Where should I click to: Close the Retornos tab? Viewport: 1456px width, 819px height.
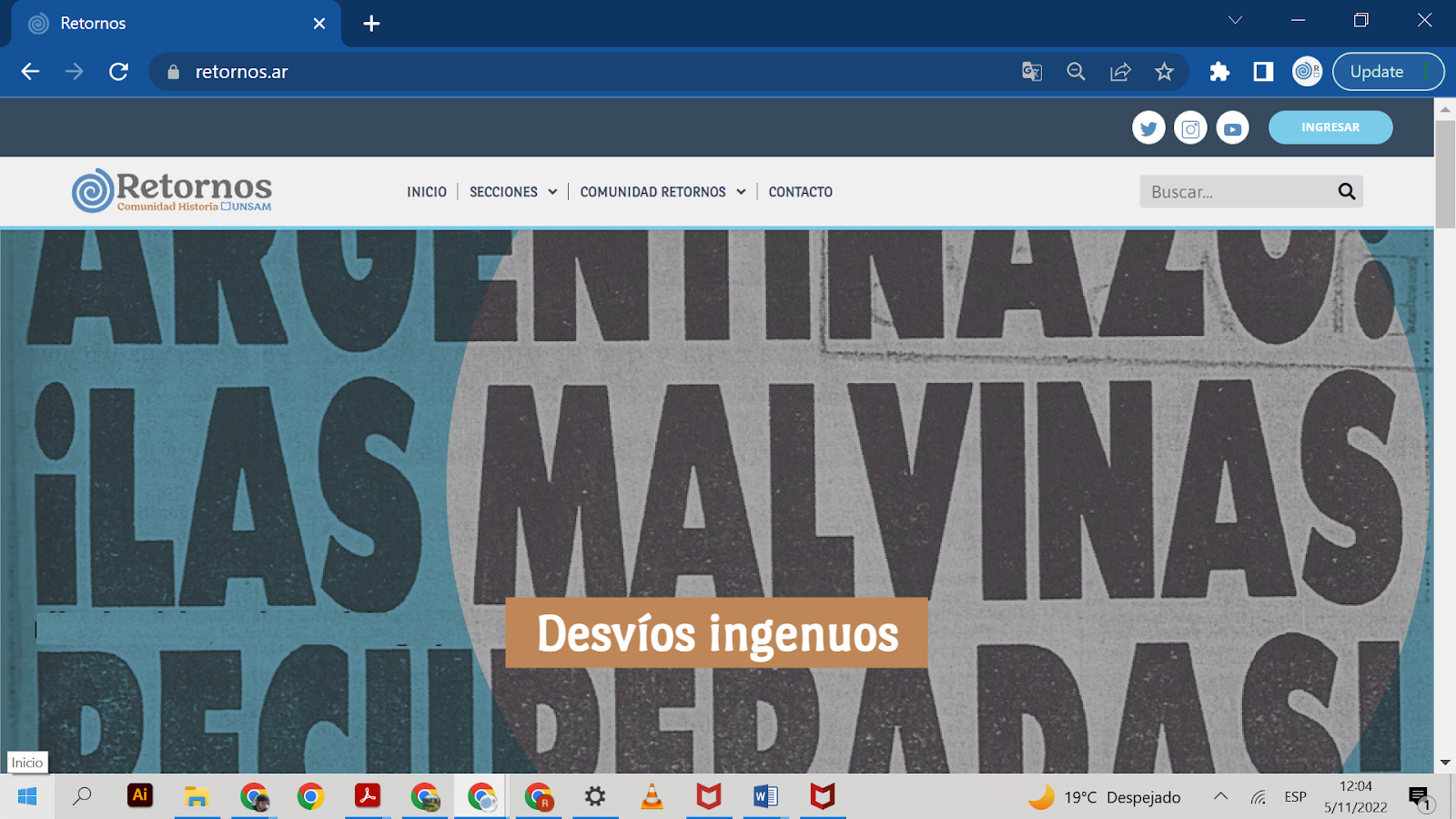coord(319,24)
